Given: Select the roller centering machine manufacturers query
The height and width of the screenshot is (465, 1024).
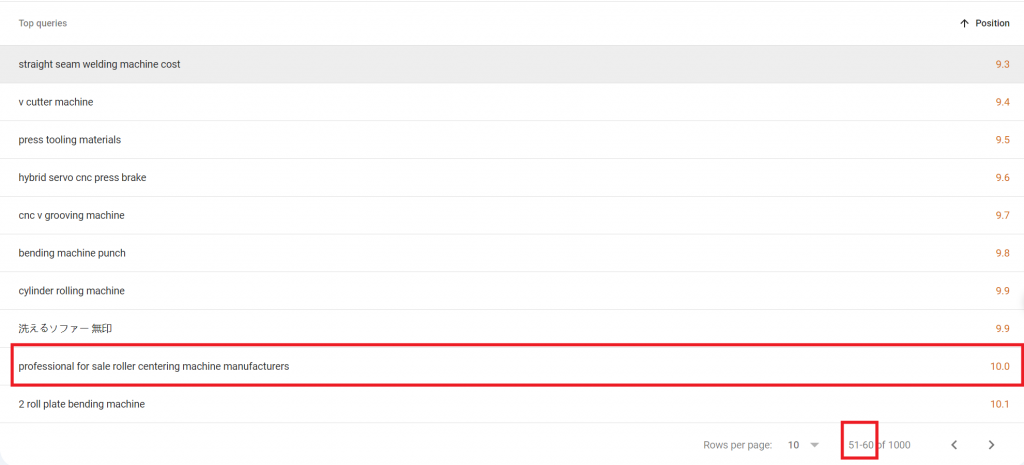Looking at the screenshot, I should (153, 366).
